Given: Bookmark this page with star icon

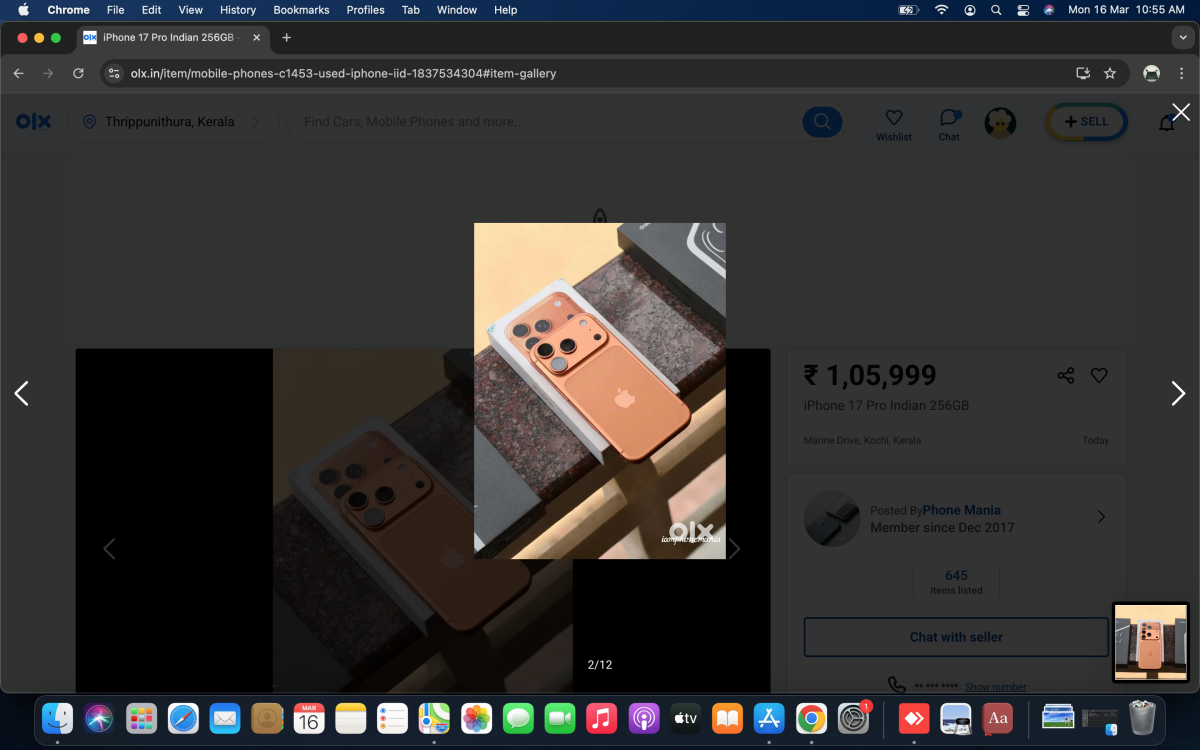Looking at the screenshot, I should click(1110, 73).
